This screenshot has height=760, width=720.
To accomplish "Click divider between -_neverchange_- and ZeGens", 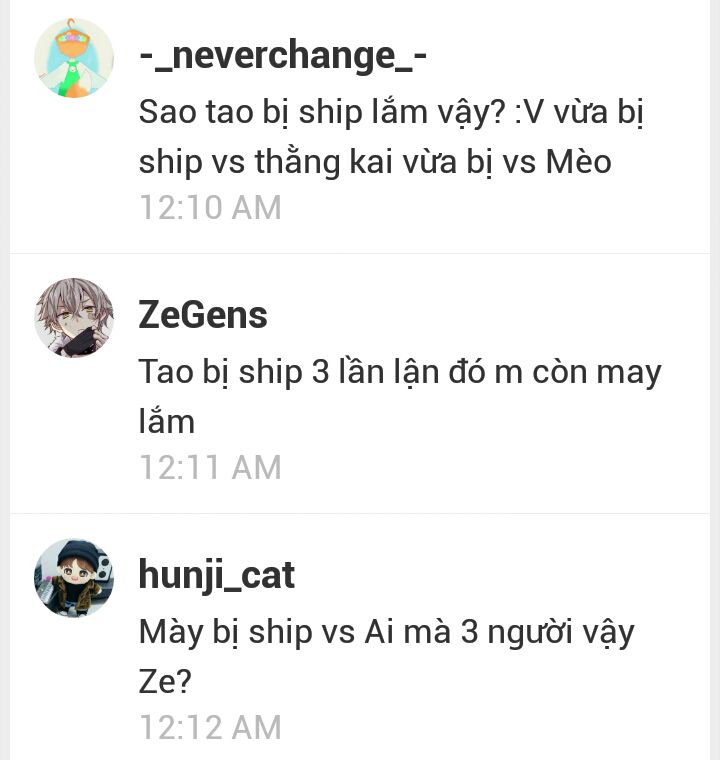I will coord(360,253).
